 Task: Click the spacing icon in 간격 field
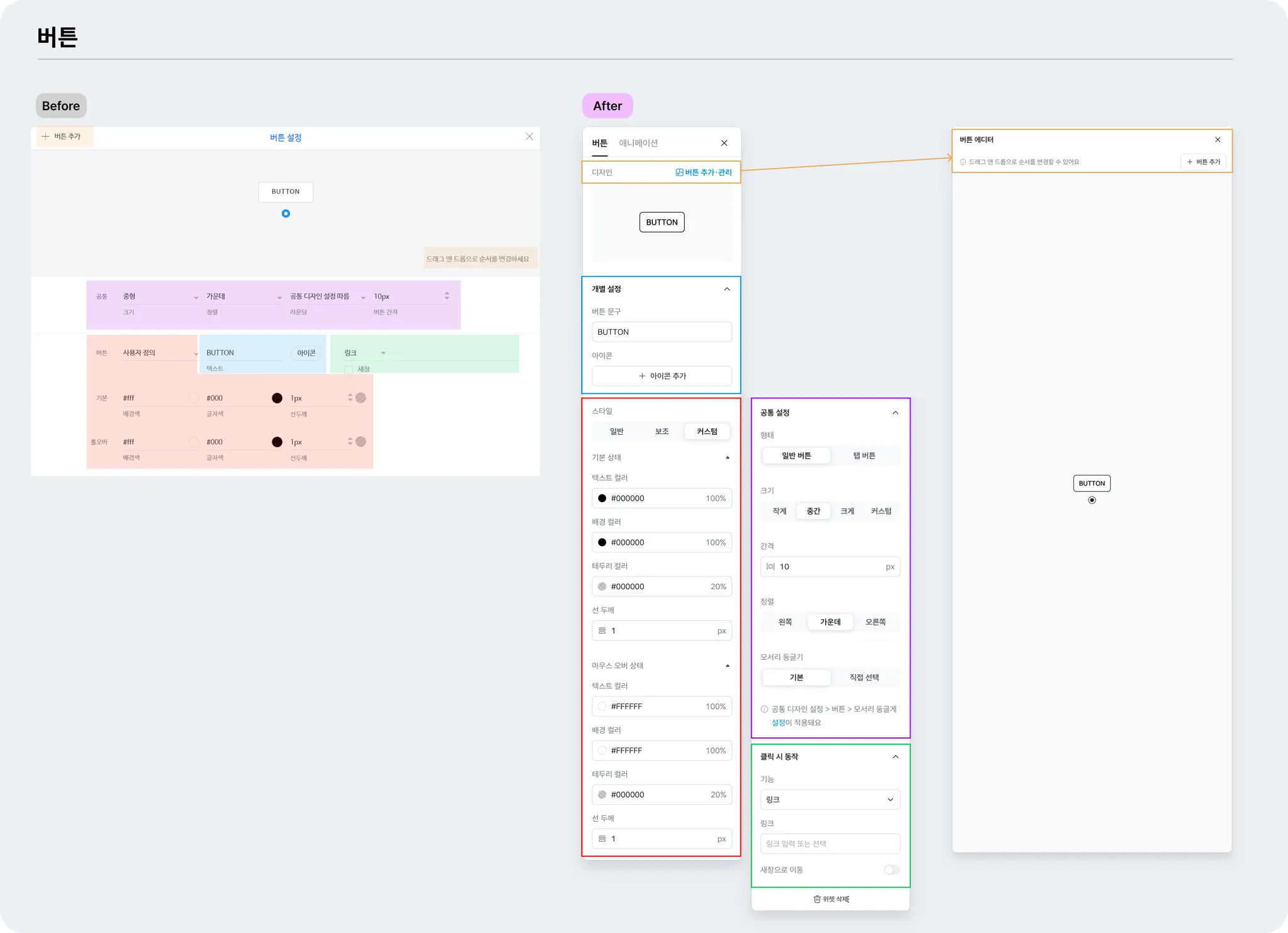tap(770, 566)
